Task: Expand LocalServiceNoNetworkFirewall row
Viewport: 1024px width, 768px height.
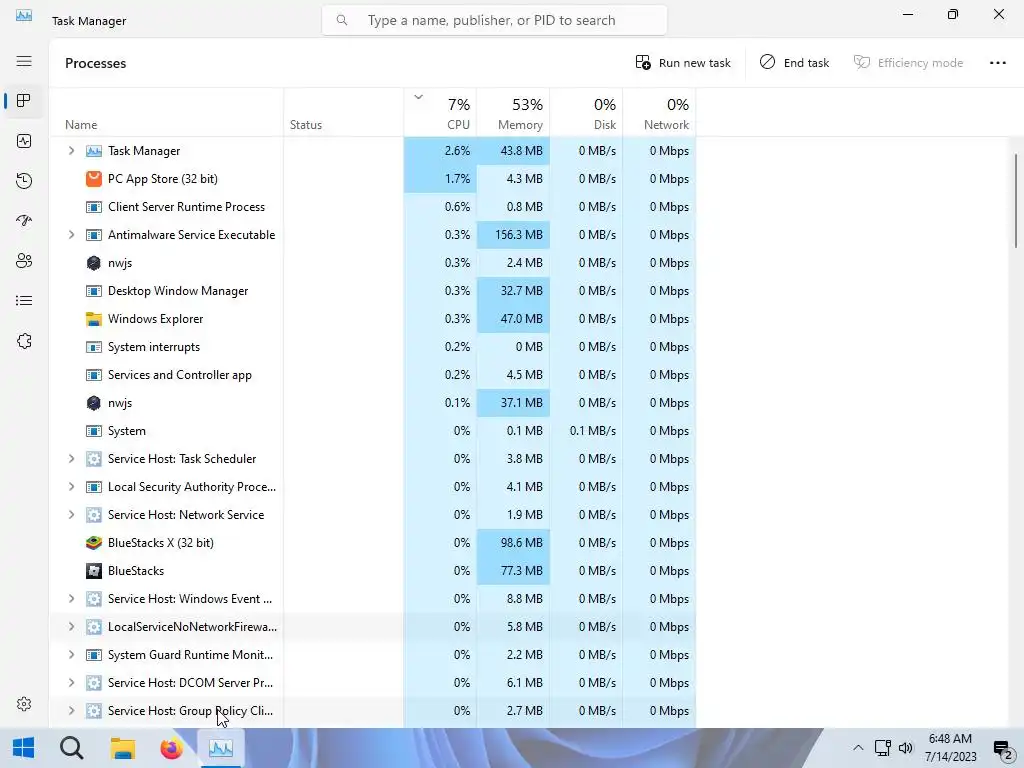Action: click(x=71, y=627)
